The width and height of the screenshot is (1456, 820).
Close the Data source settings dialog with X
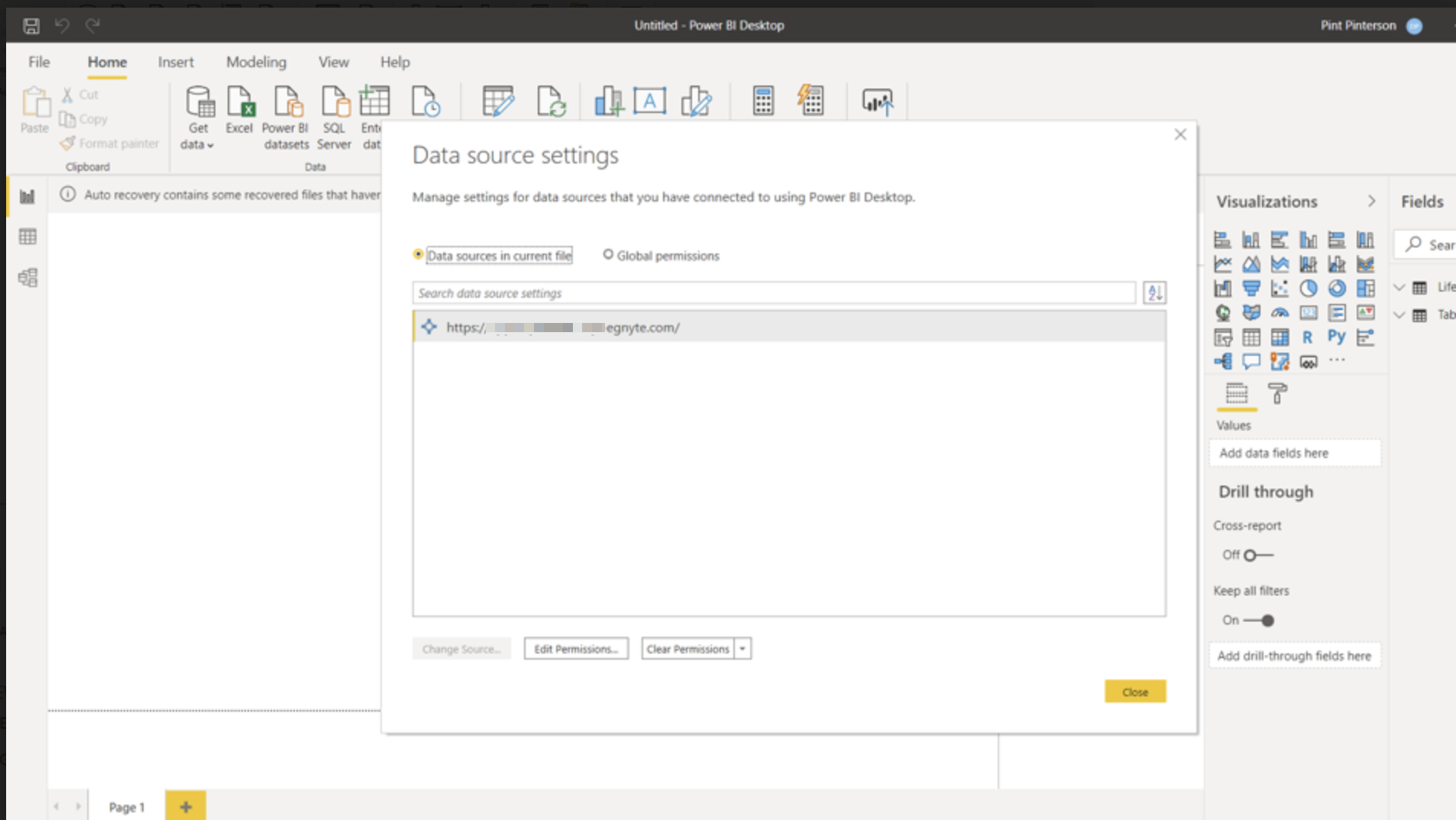[x=1180, y=134]
